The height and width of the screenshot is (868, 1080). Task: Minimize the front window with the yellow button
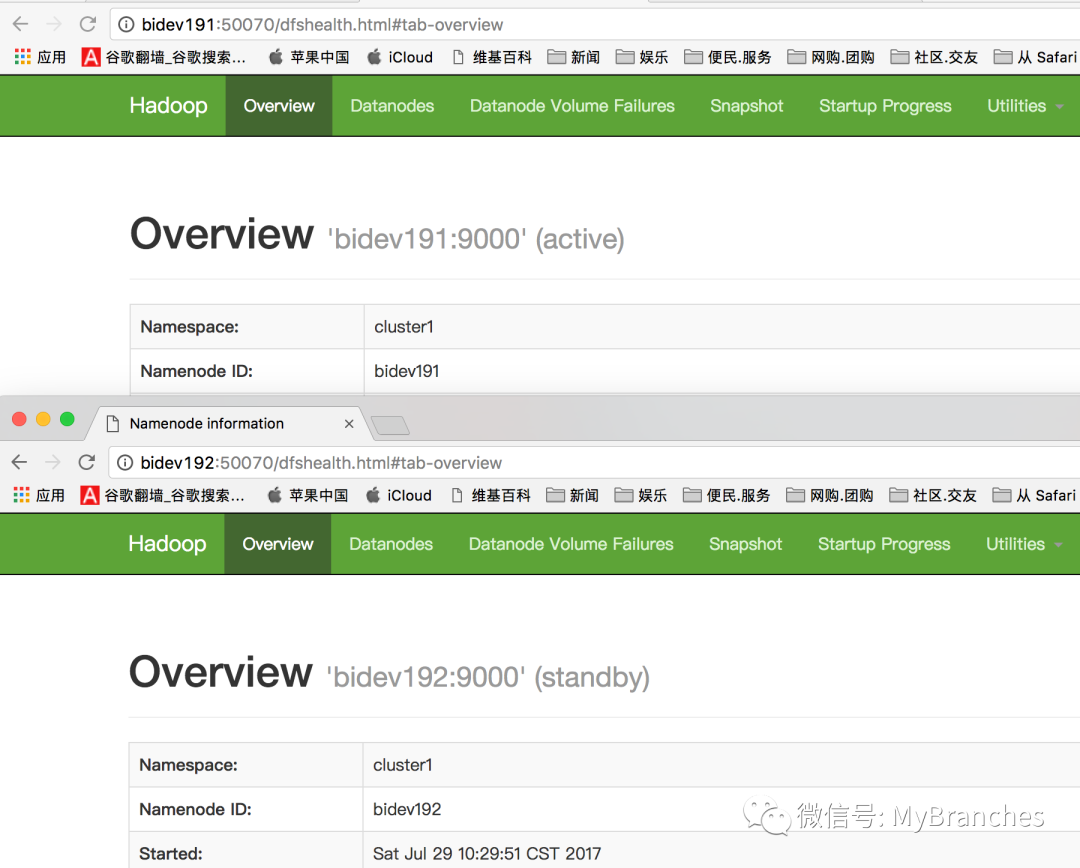[43, 419]
